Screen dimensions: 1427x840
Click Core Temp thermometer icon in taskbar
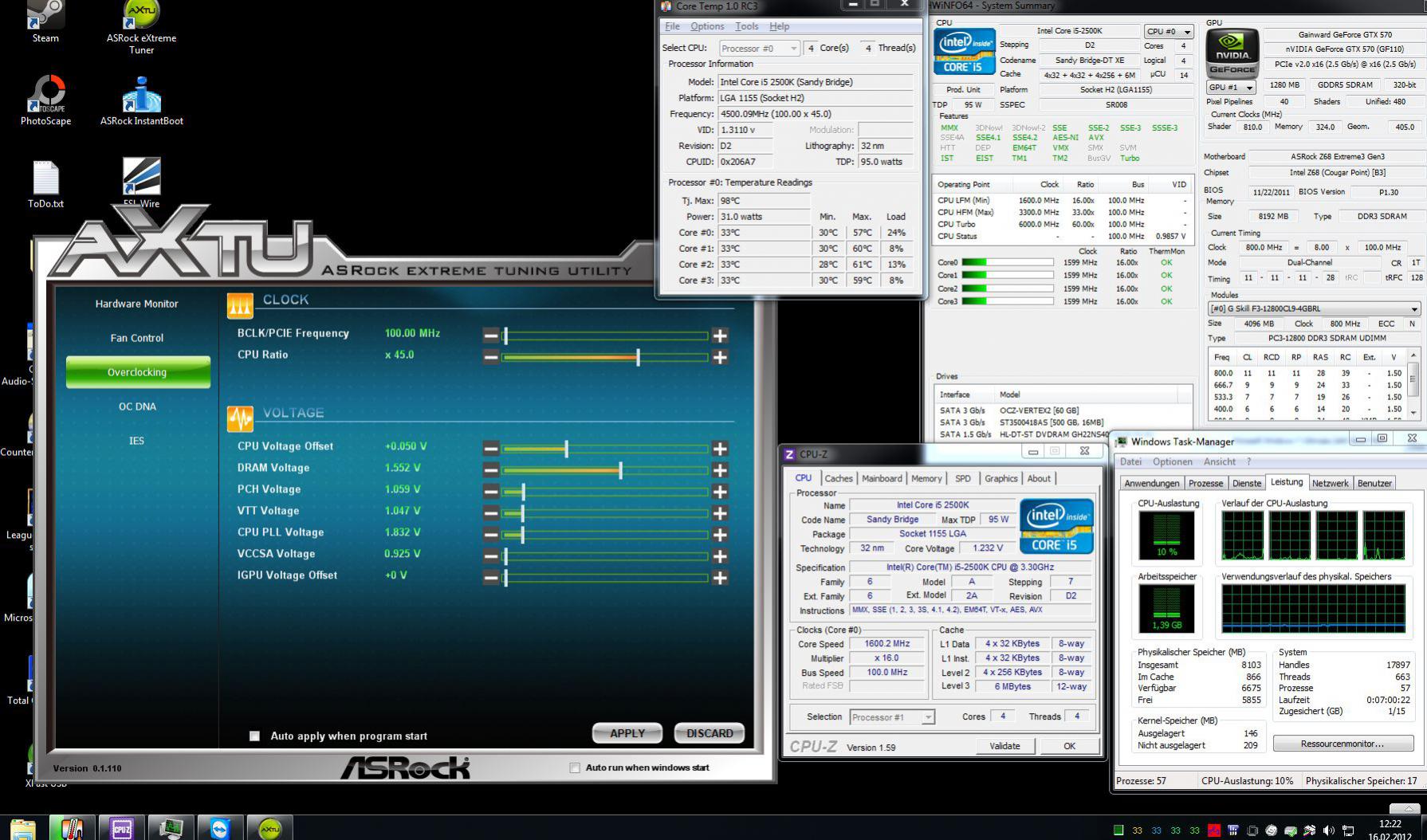pos(73,828)
